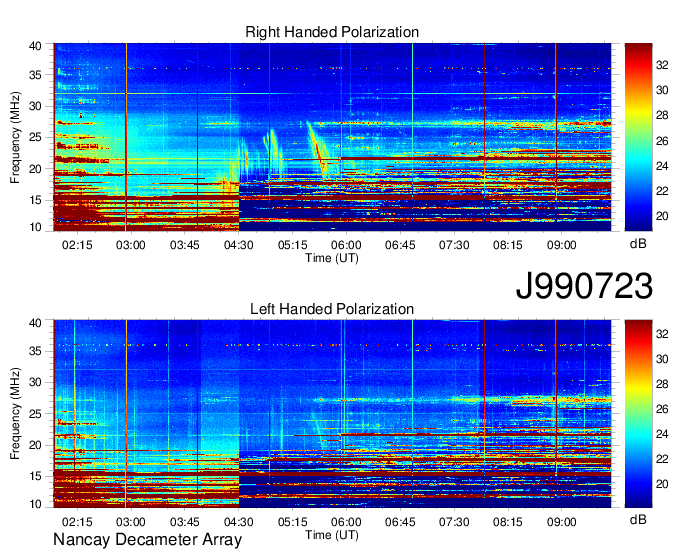Click the 40 MHz tick of Right Handed plot
Viewport: 680px width, 552px height.
point(35,46)
